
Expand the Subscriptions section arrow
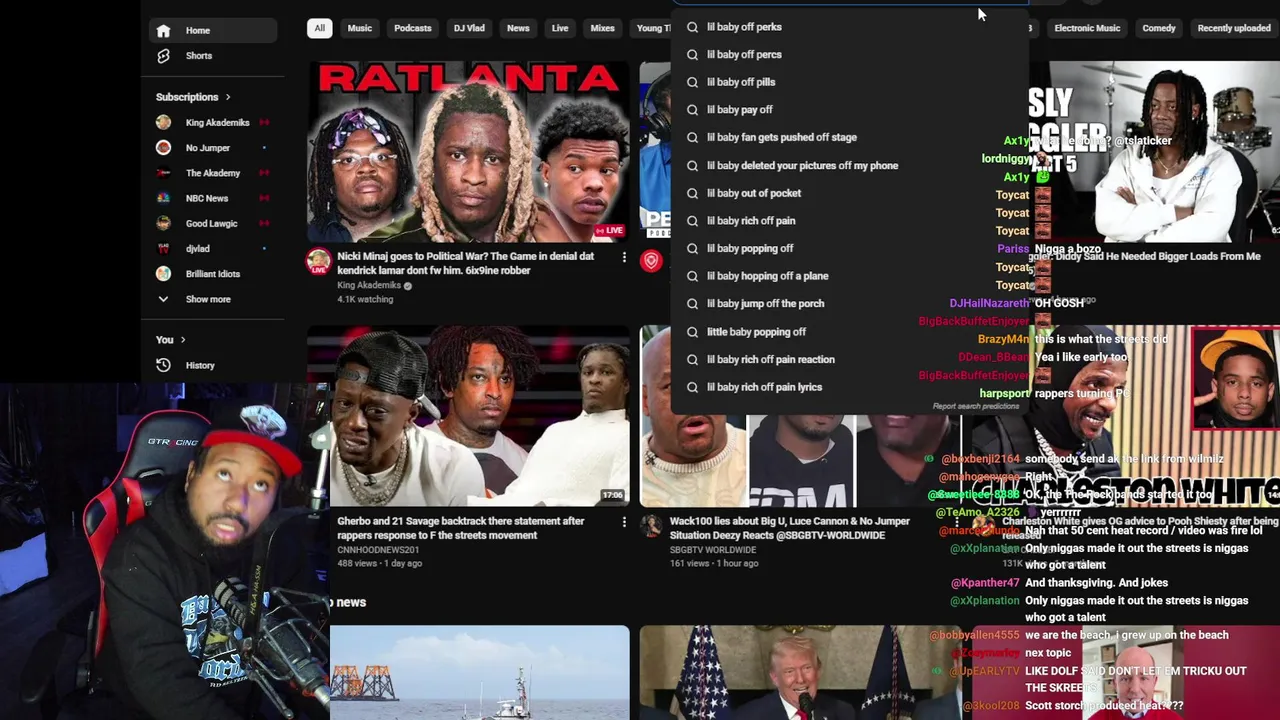point(228,97)
